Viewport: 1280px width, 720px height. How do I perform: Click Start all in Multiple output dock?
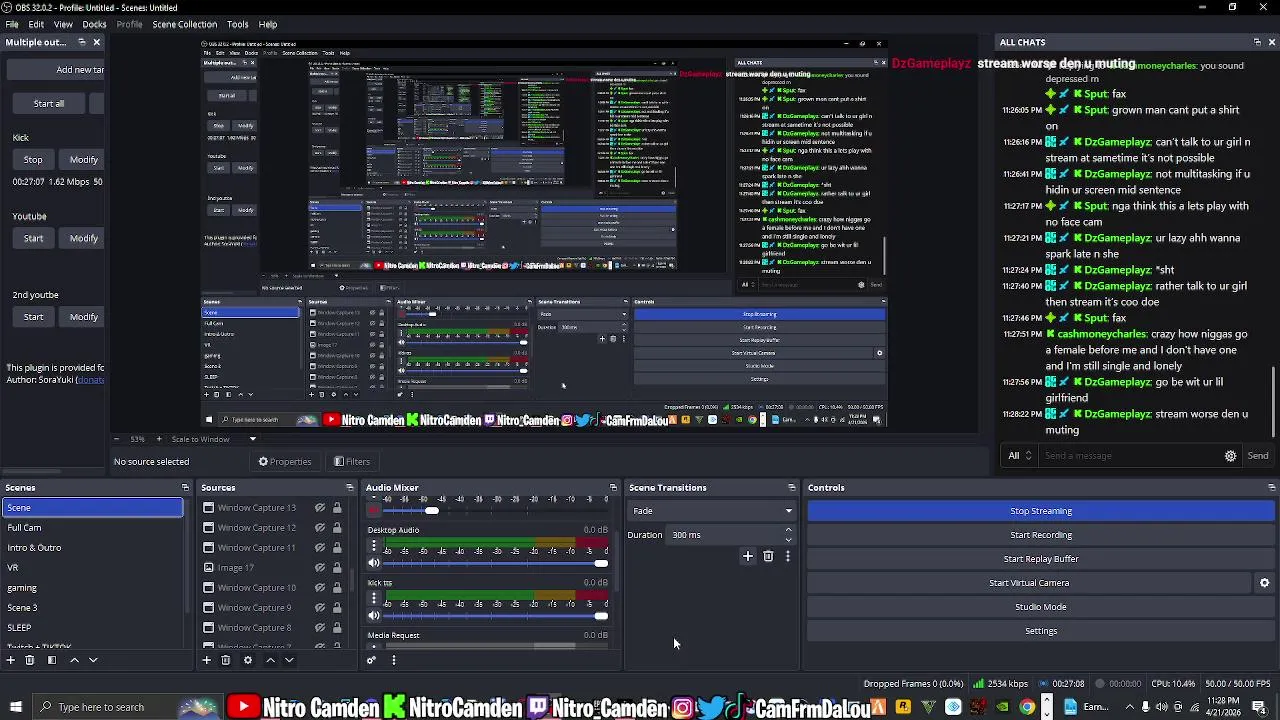tap(48, 104)
